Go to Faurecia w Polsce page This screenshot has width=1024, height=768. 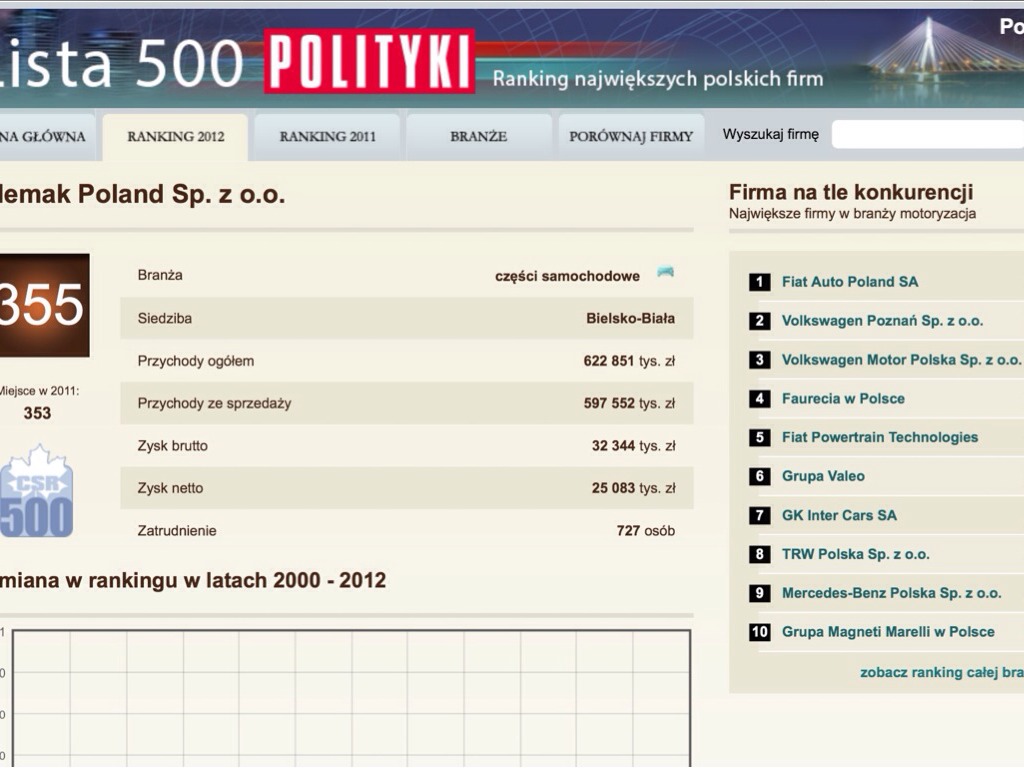pyautogui.click(x=842, y=399)
